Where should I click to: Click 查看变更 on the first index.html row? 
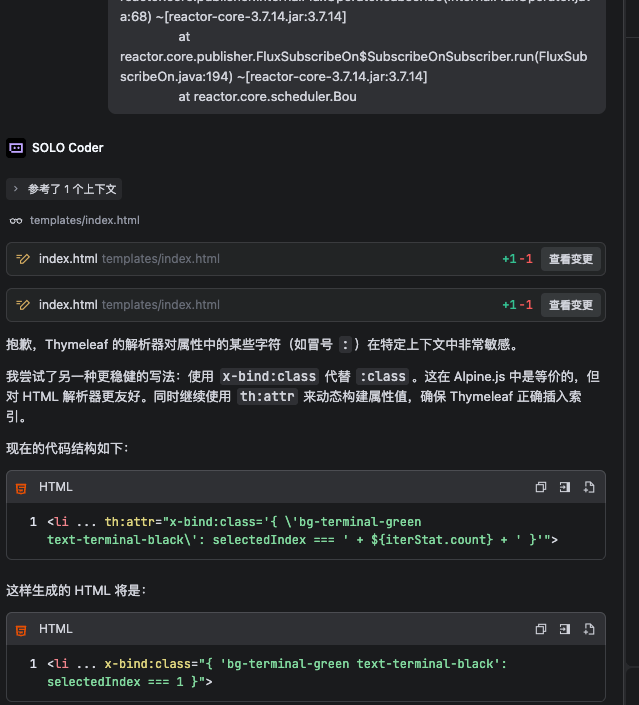pyautogui.click(x=571, y=259)
